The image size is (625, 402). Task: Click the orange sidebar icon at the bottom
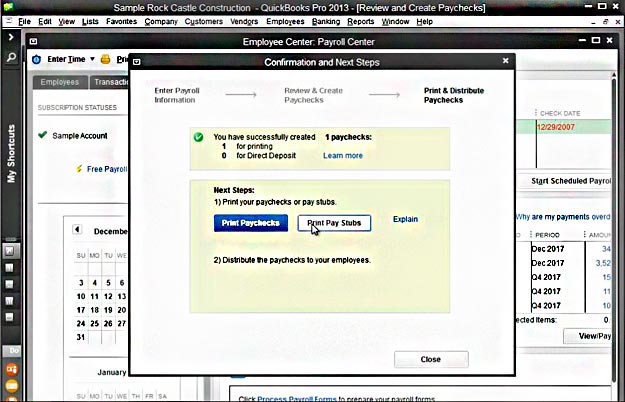click(12, 369)
